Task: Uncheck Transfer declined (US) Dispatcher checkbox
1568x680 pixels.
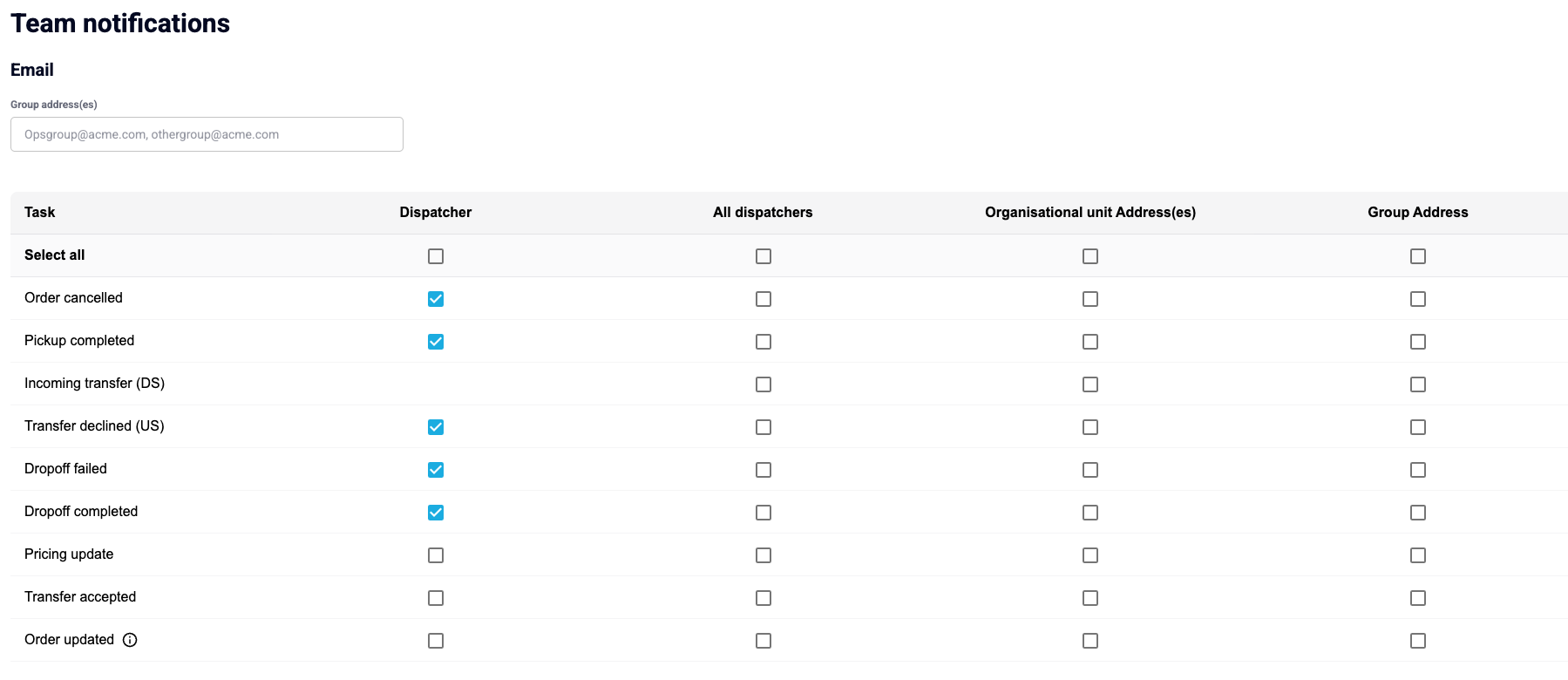Action: (436, 427)
